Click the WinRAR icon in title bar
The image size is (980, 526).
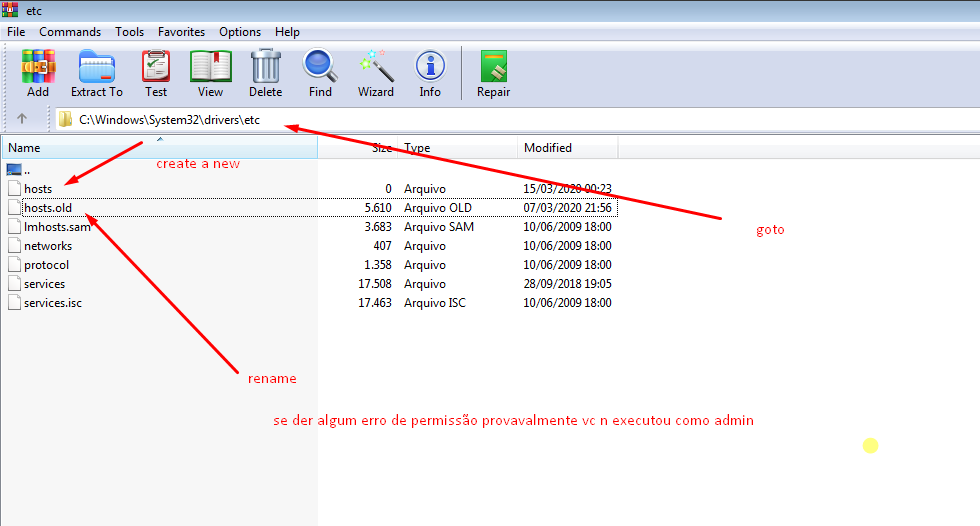coord(10,10)
